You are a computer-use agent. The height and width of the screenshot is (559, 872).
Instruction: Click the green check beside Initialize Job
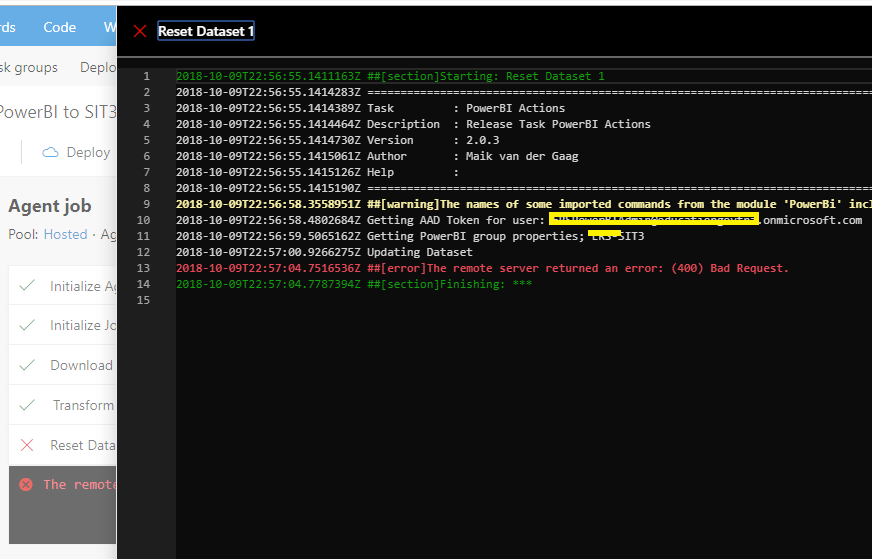[27, 325]
